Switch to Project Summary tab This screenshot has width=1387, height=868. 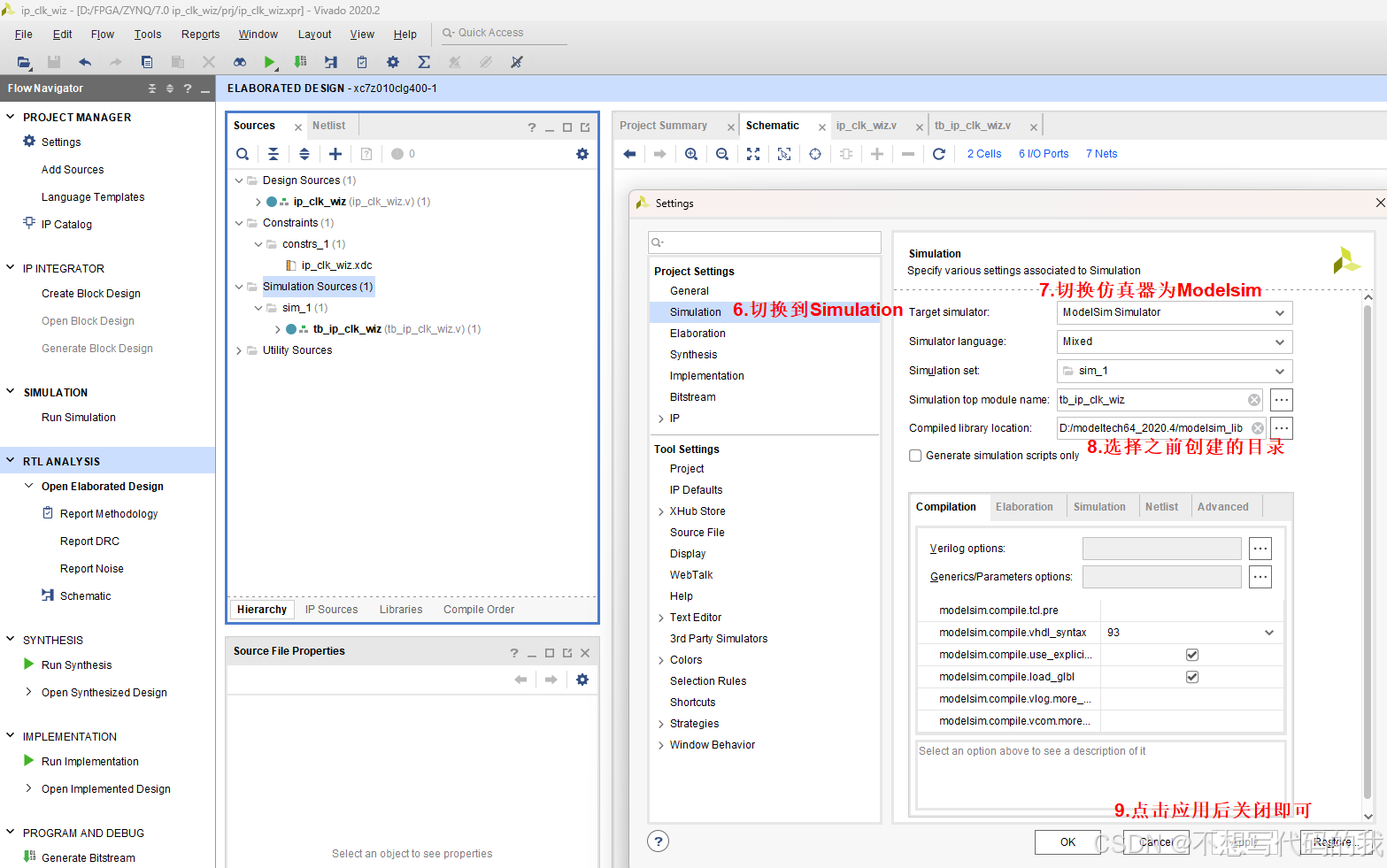(664, 126)
